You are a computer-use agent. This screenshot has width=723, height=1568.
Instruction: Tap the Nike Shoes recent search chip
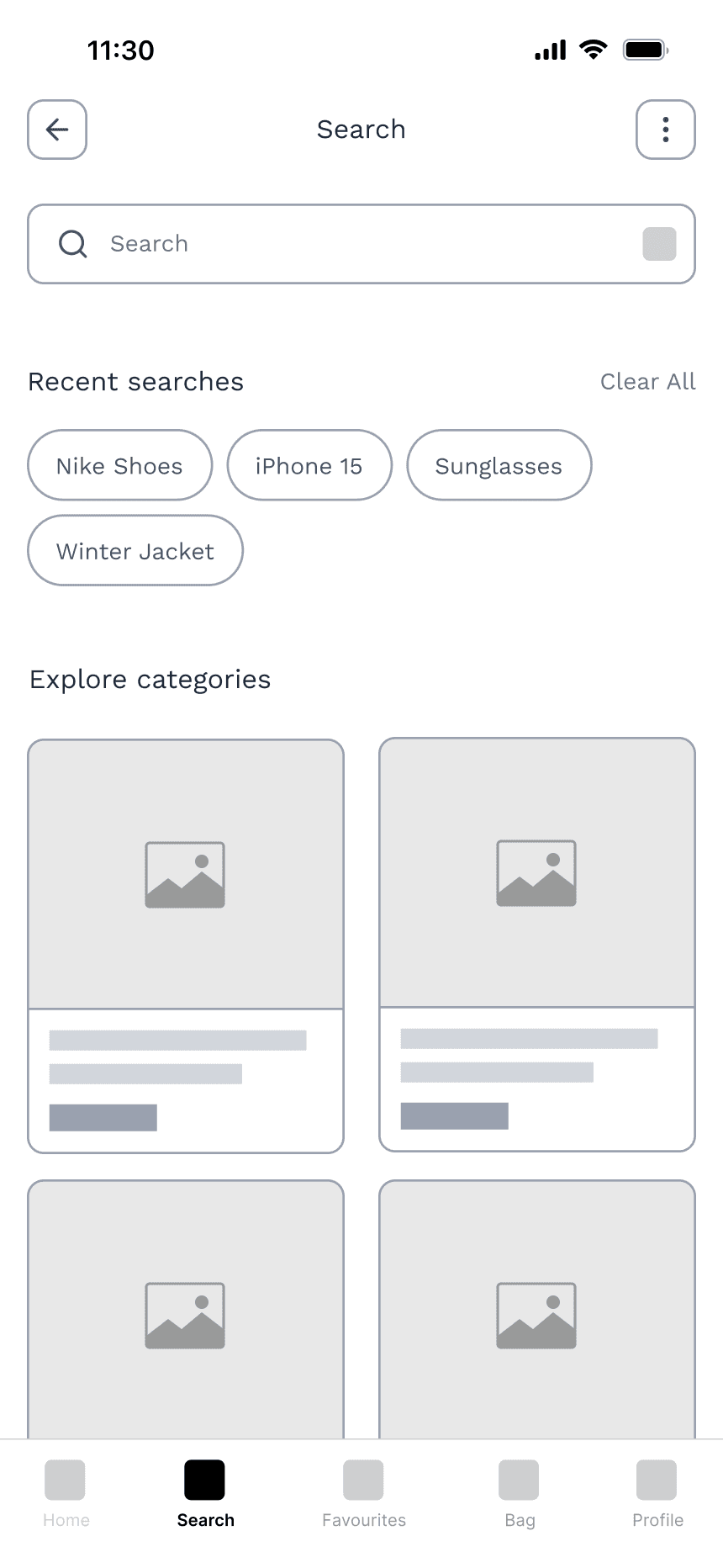(119, 465)
